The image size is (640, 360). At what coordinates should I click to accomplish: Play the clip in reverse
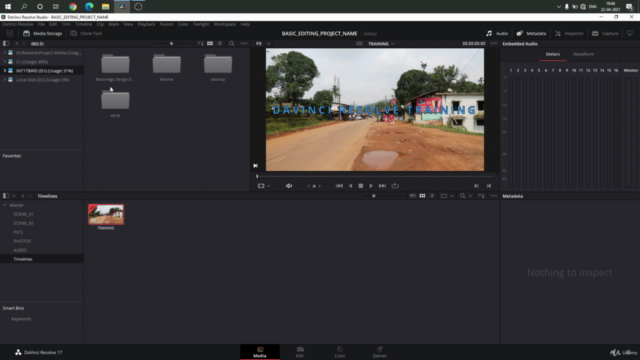[x=350, y=186]
